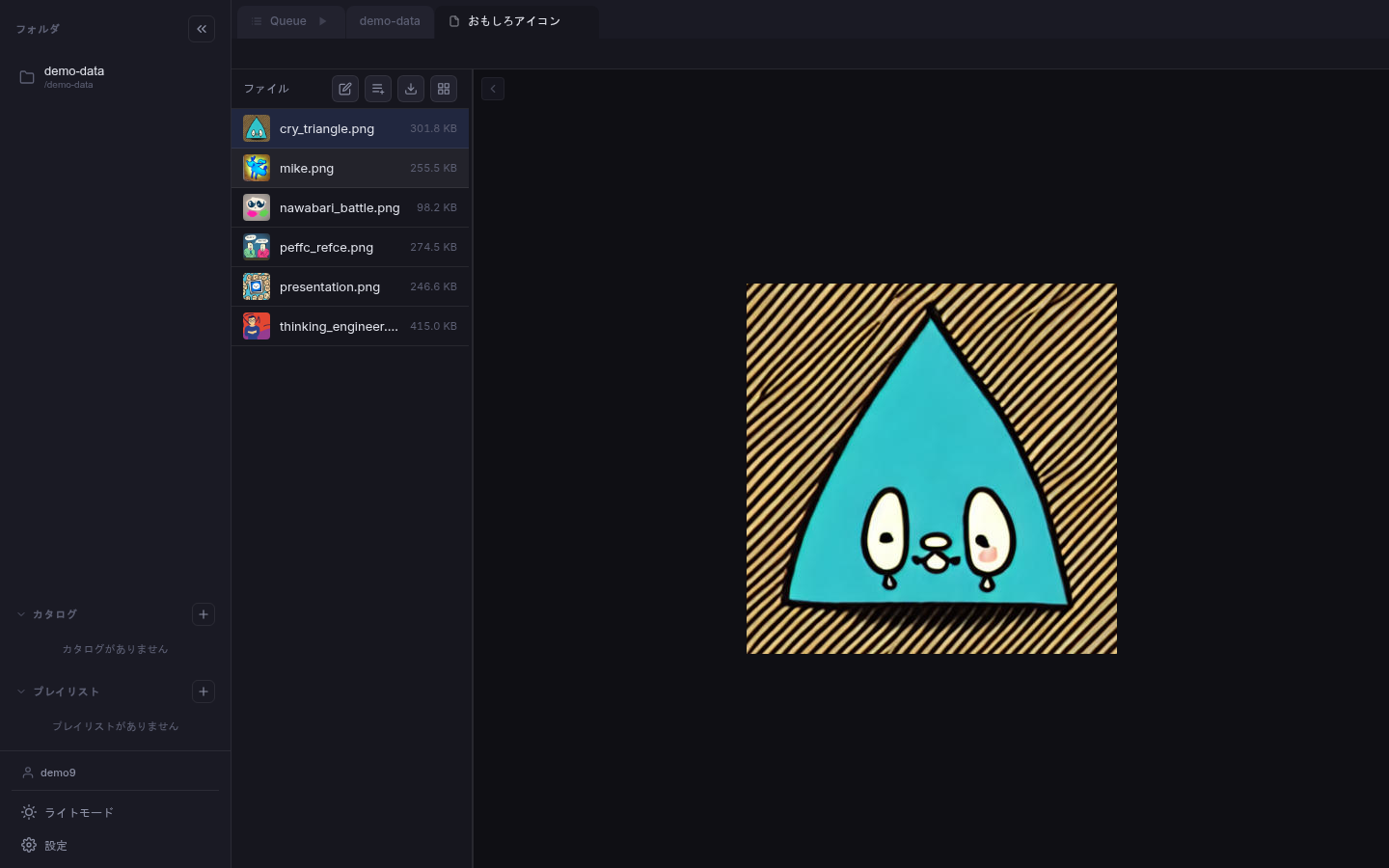Switch to grid view icon
Screen dimensions: 1389x868
coord(444,89)
